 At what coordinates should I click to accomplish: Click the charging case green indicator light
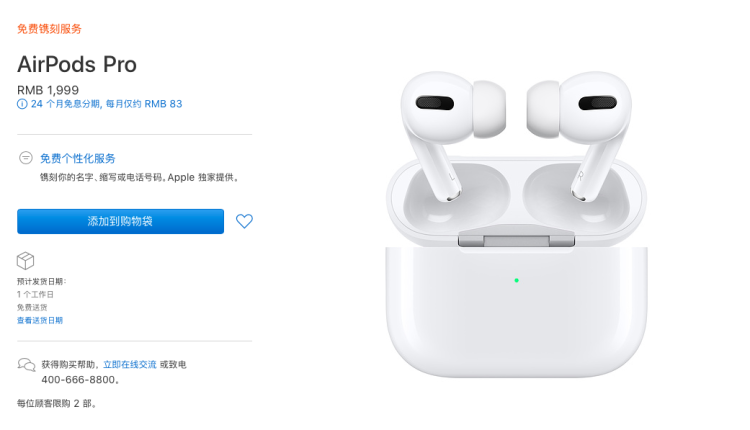point(517,280)
